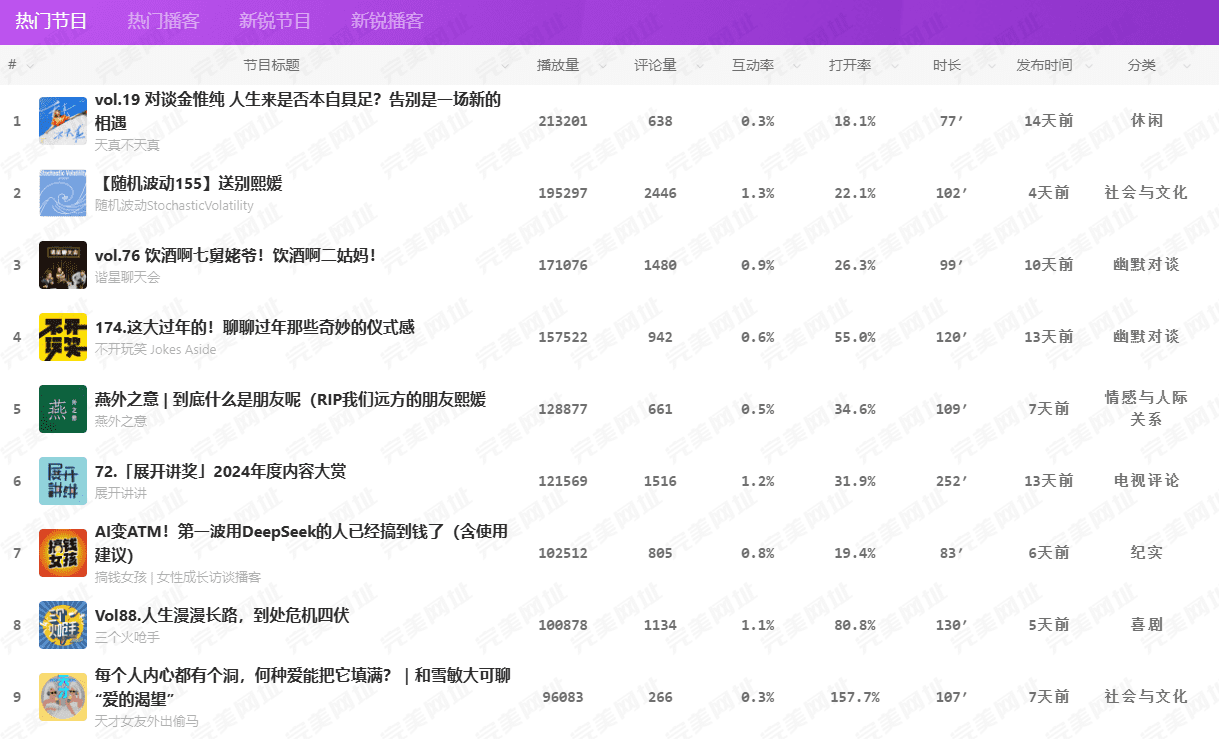Select duration 77′
Image resolution: width=1219 pixels, height=739 pixels.
[952, 121]
